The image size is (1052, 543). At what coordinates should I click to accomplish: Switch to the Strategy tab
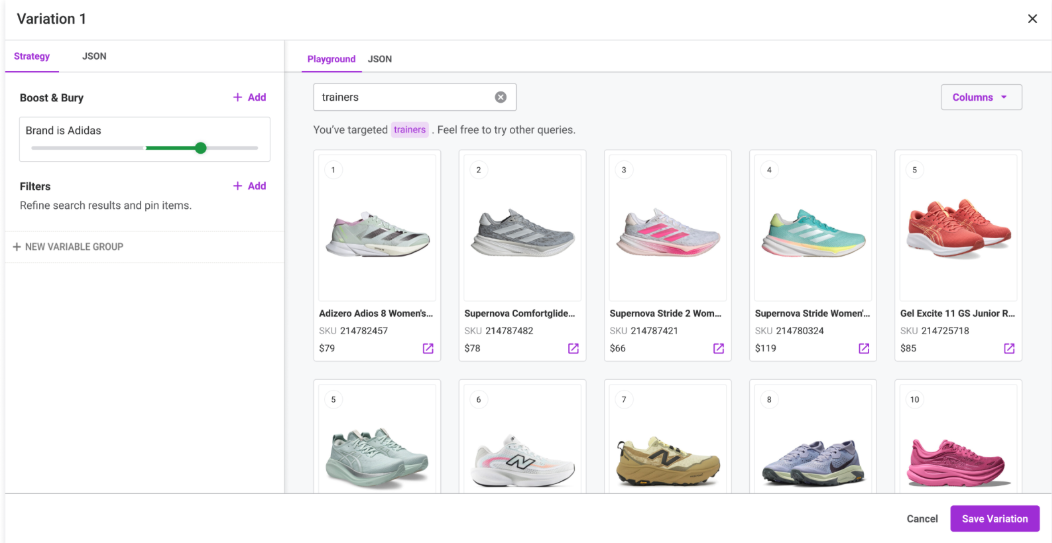coord(32,56)
